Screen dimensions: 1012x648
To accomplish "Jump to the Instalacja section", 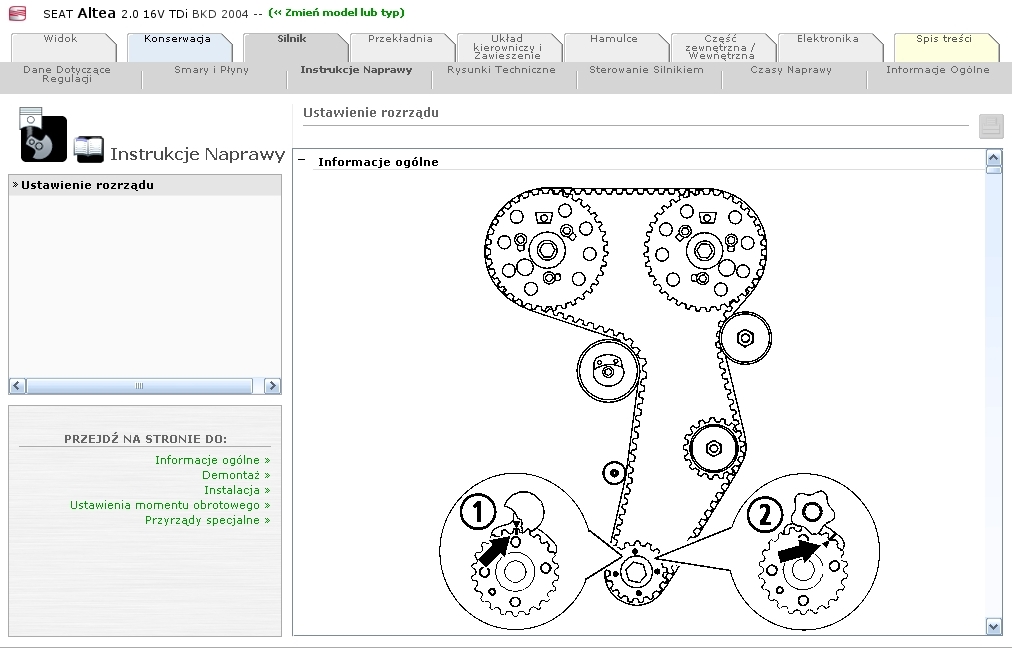I will [237, 490].
